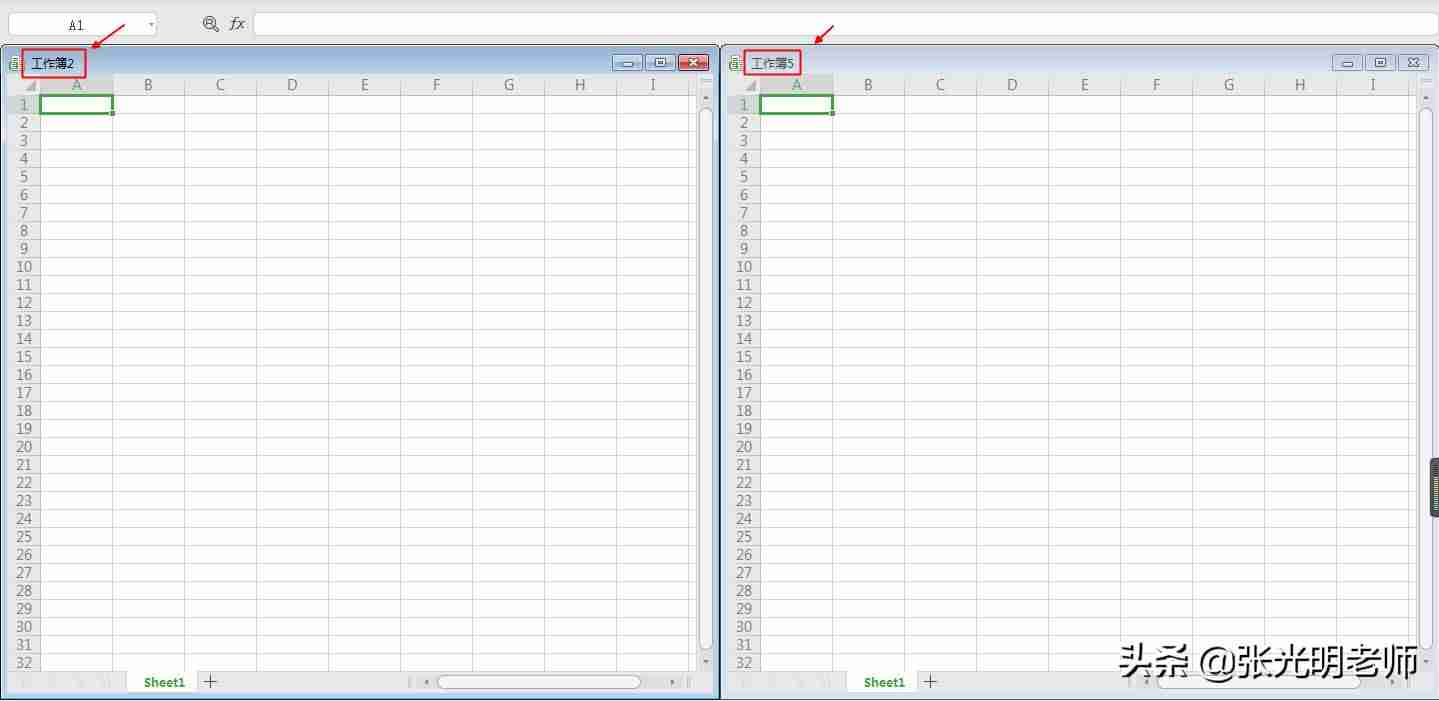Select row 5 header in 工作簿2

pyautogui.click(x=24, y=177)
